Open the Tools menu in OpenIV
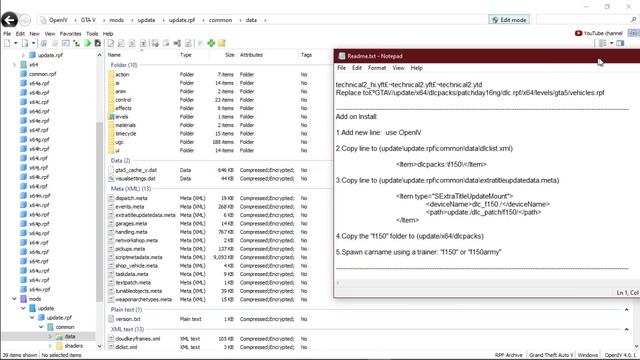Viewport: 640px width, 360px height. click(x=92, y=33)
